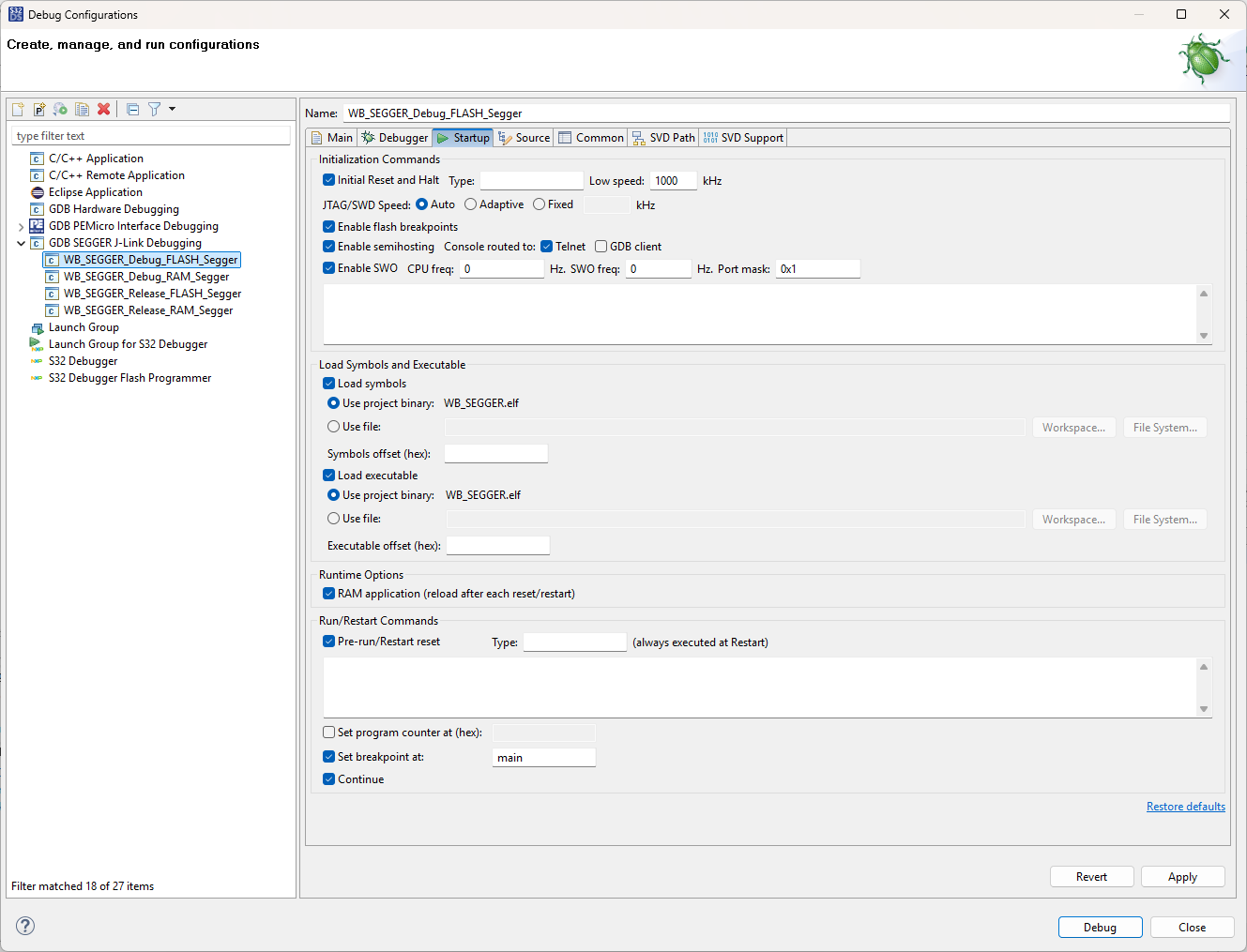
Task: Click the Close button
Action: tap(1192, 928)
